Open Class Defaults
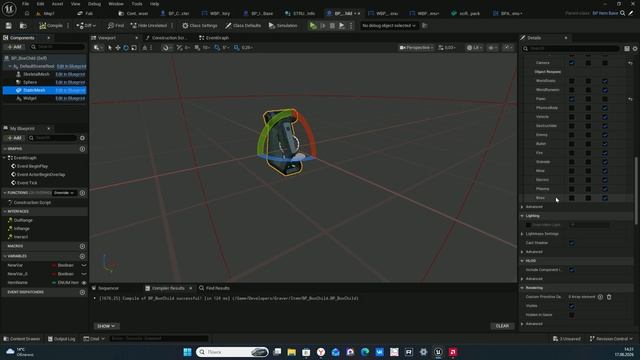Screen dimensions: 640x360 click(243, 25)
